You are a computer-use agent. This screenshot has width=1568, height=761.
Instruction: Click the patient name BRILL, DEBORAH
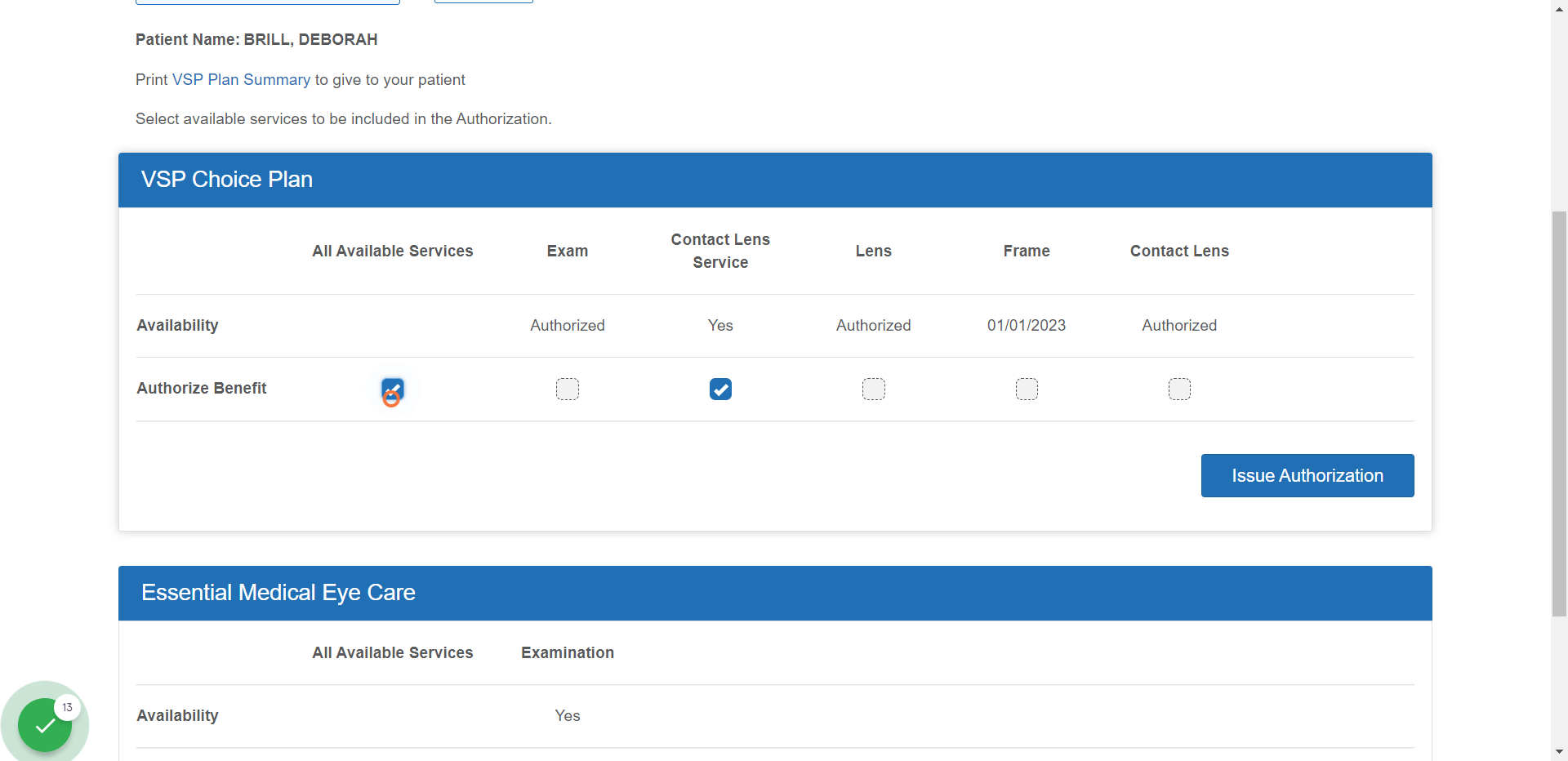(x=310, y=40)
